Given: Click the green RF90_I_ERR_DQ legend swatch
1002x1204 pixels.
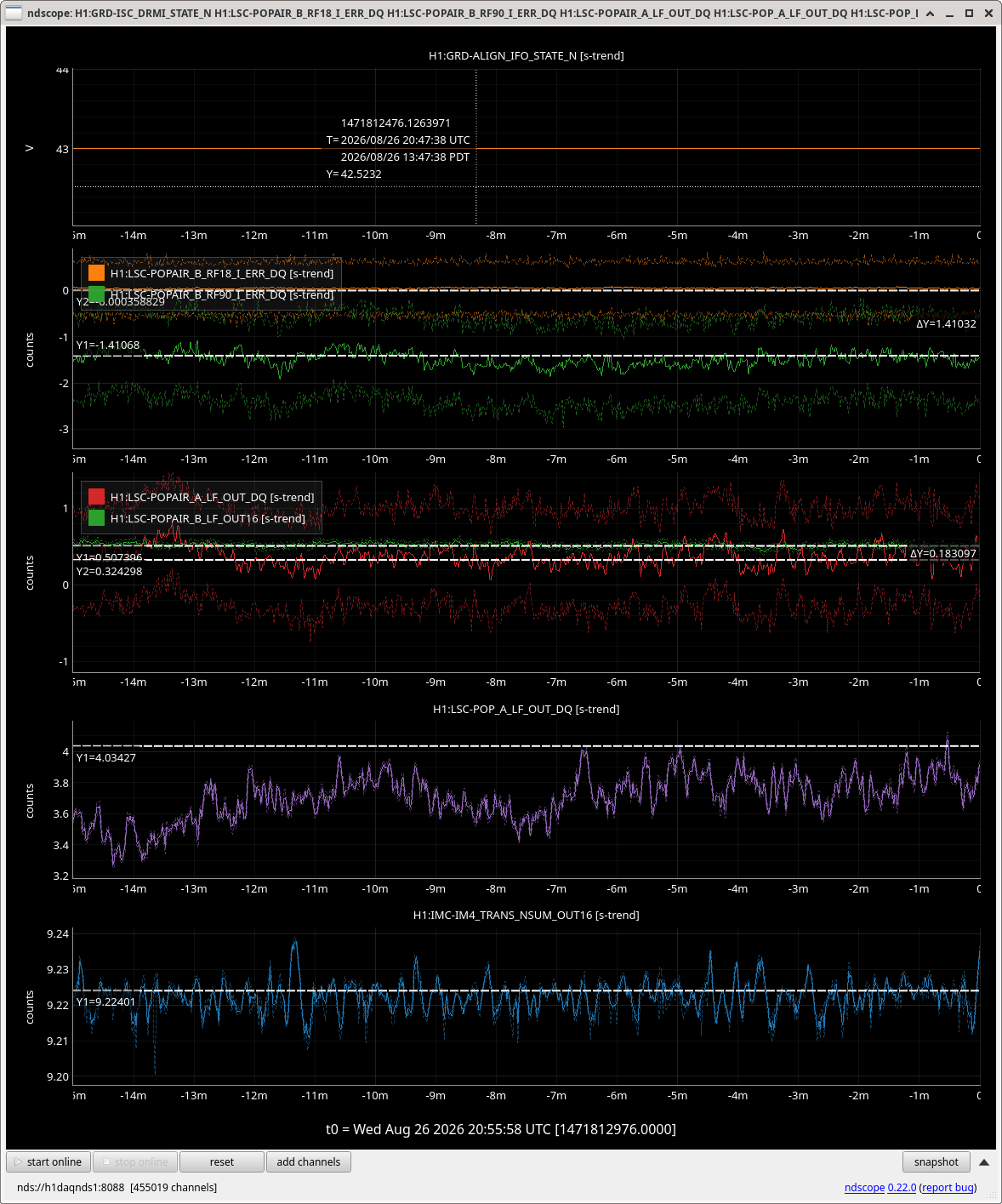Looking at the screenshot, I should [96, 294].
